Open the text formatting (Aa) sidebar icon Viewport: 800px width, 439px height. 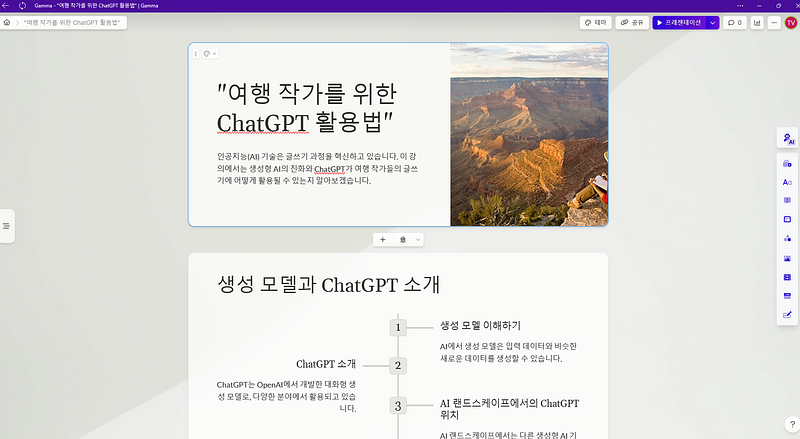click(x=787, y=182)
